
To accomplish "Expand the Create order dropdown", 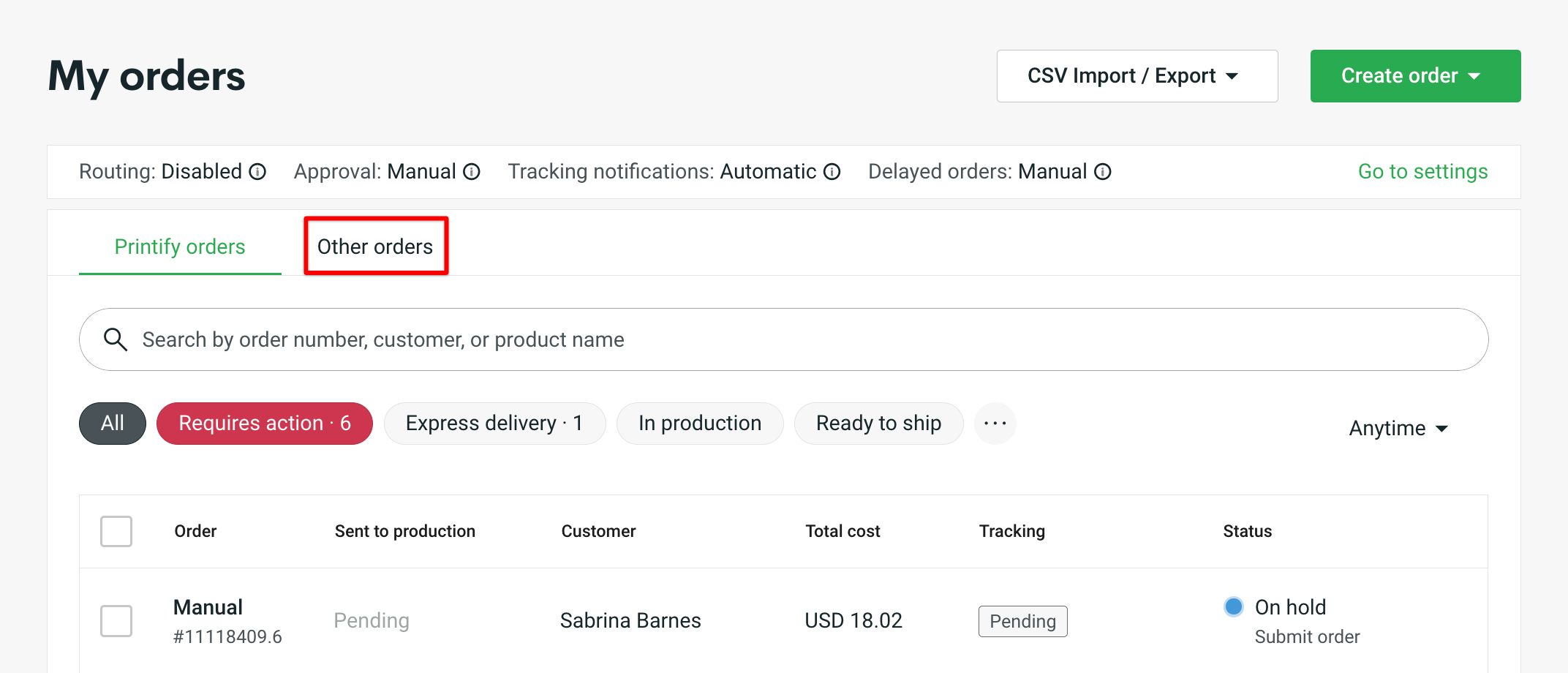I will (x=1414, y=75).
